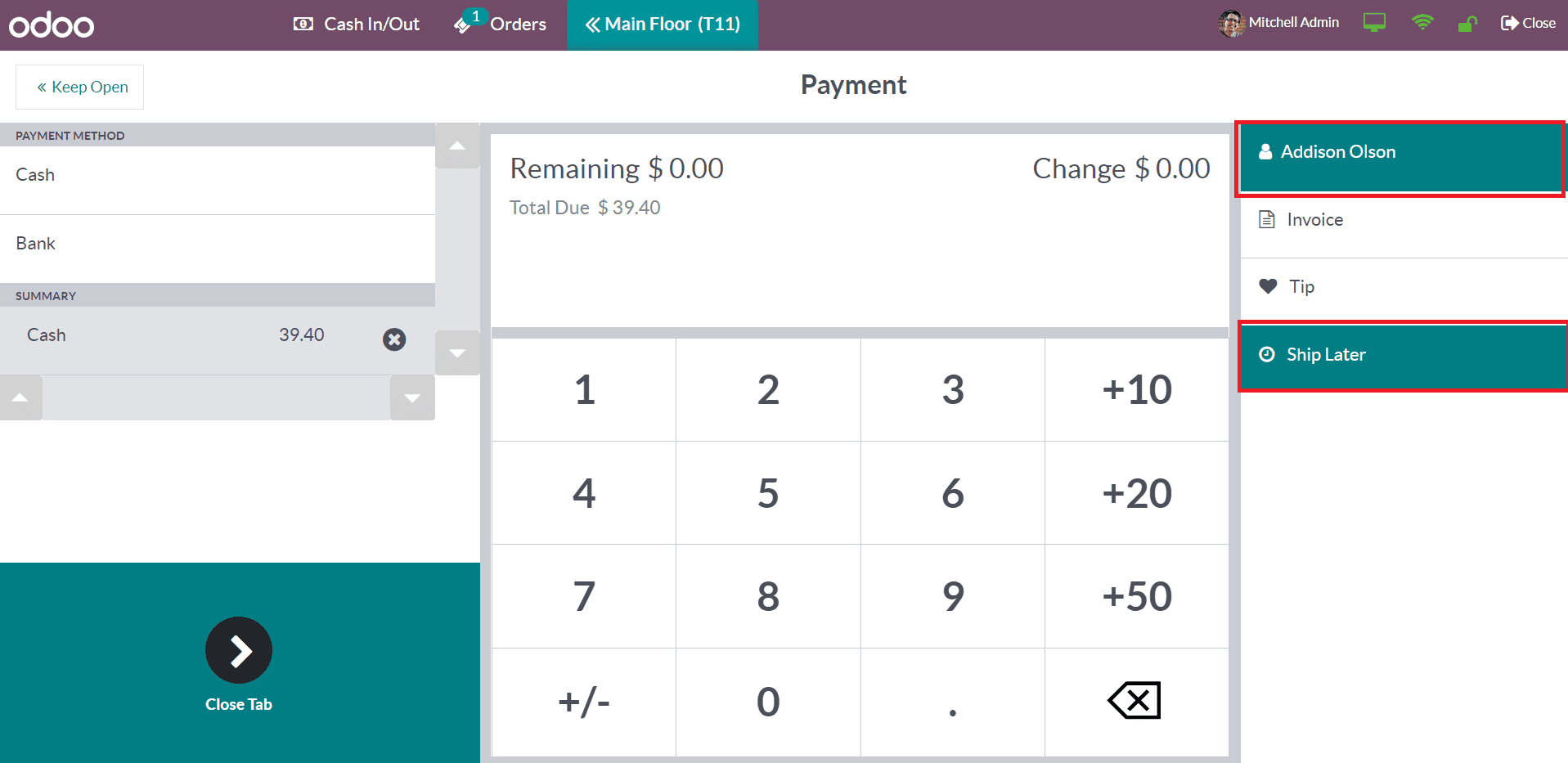Click the backspace key on numpad
The image size is (1568, 763).
tap(1136, 701)
